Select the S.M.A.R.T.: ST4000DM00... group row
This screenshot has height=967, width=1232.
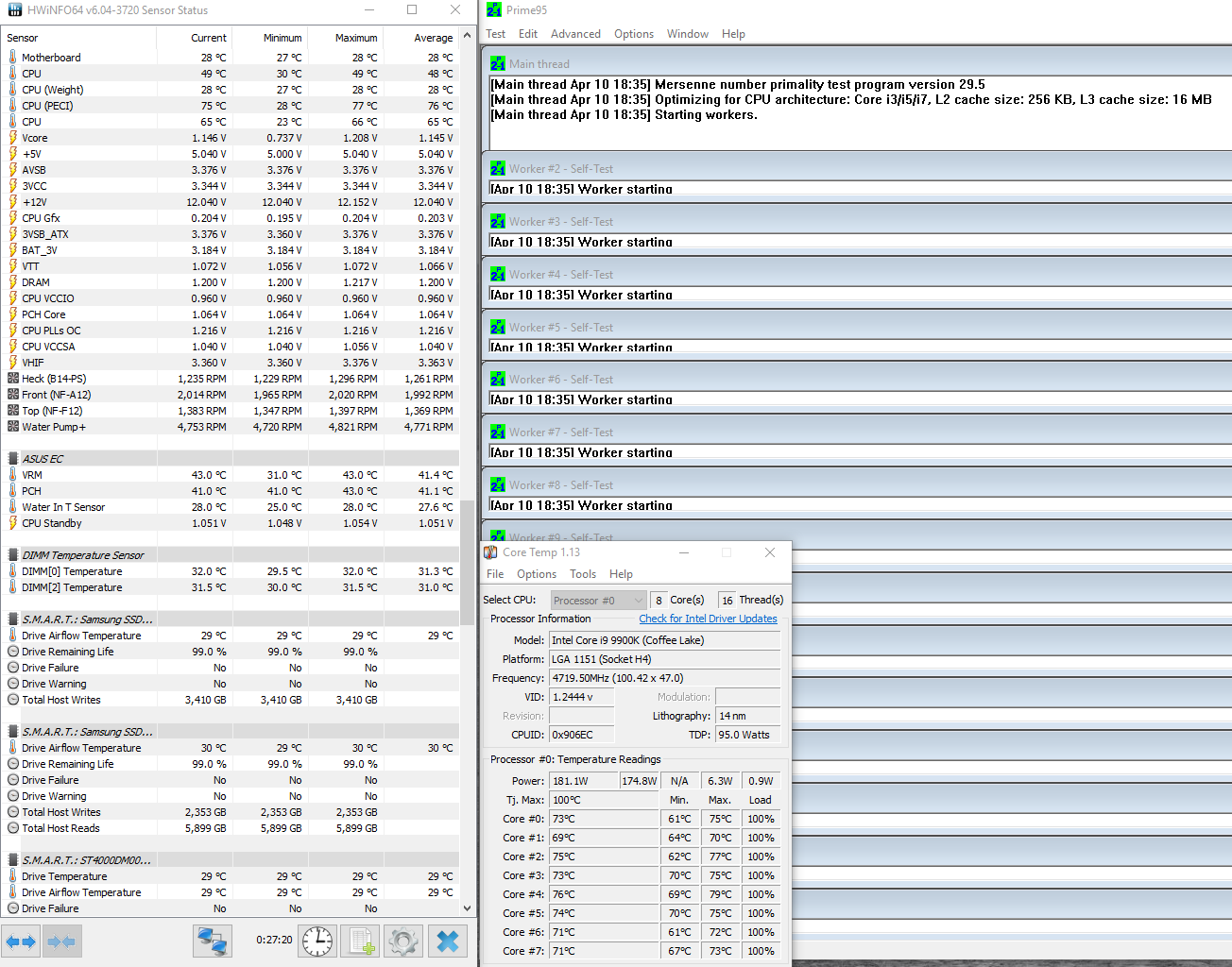(231, 860)
